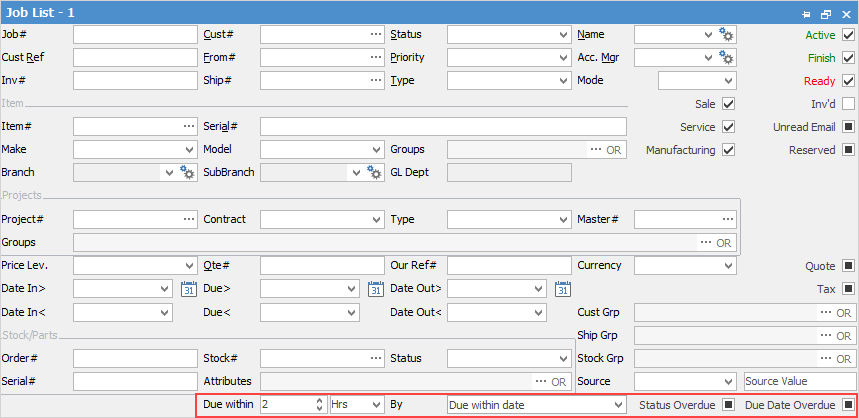Increase the Due within value stepper
859x418 pixels.
click(x=319, y=401)
